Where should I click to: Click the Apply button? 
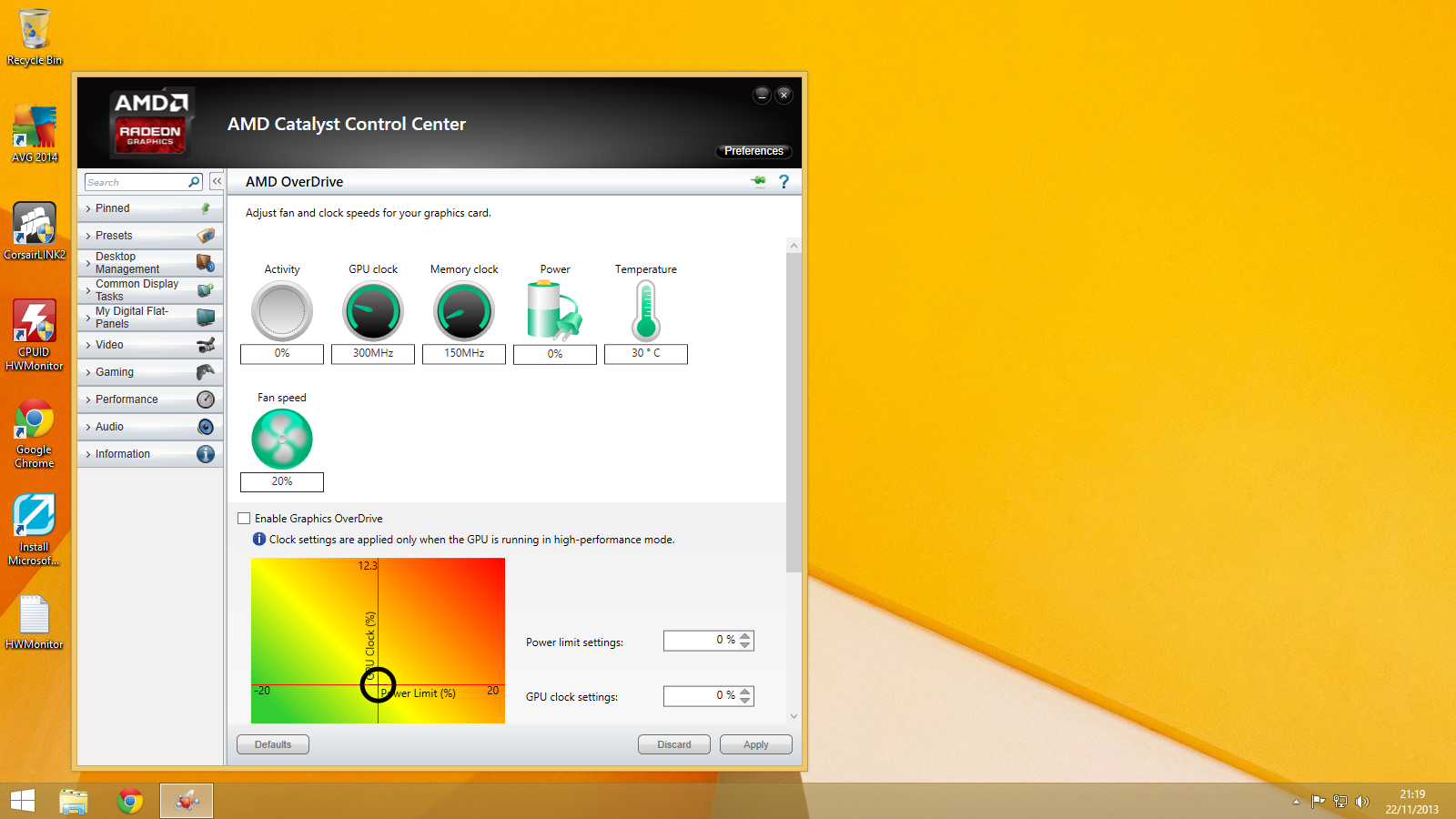coord(755,743)
